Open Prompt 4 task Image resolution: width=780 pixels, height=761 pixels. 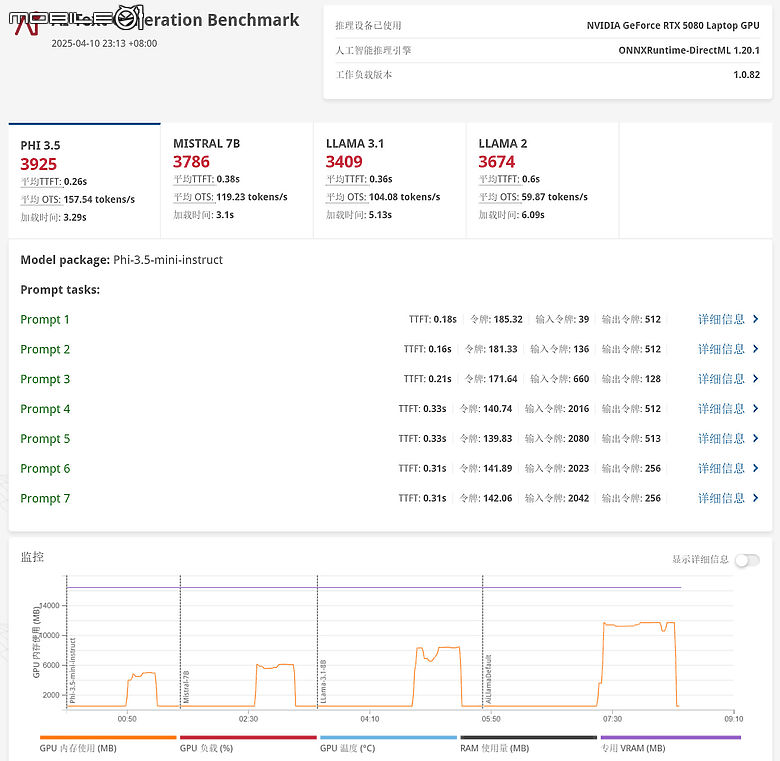[x=45, y=409]
